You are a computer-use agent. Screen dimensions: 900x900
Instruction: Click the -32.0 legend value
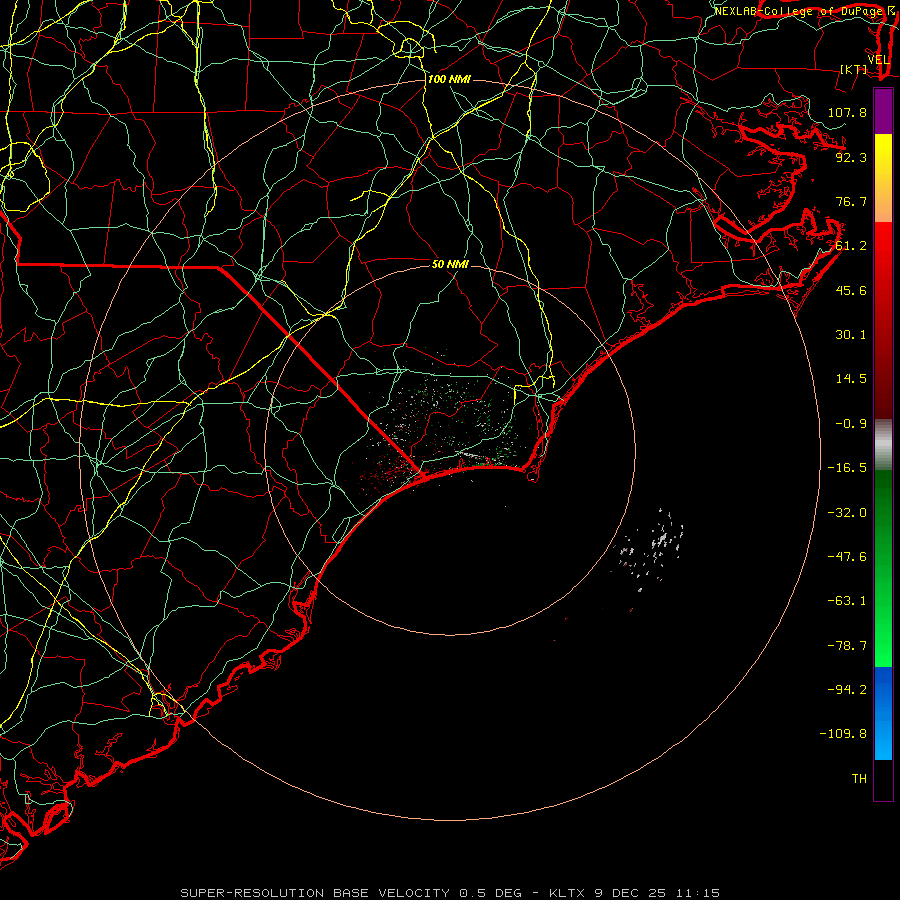tap(847, 513)
